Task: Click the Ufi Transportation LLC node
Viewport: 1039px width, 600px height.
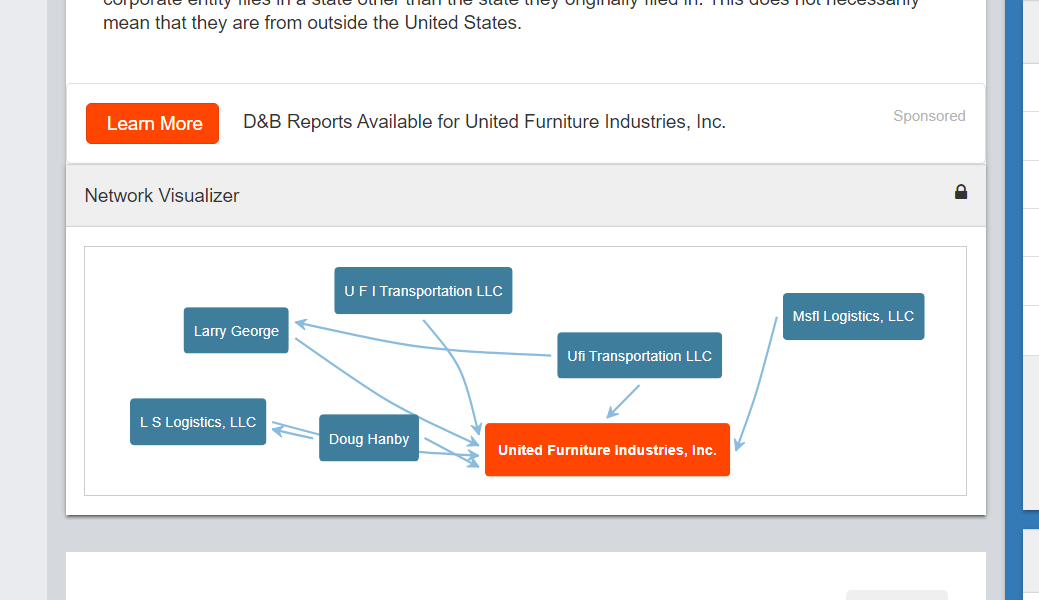Action: point(639,355)
